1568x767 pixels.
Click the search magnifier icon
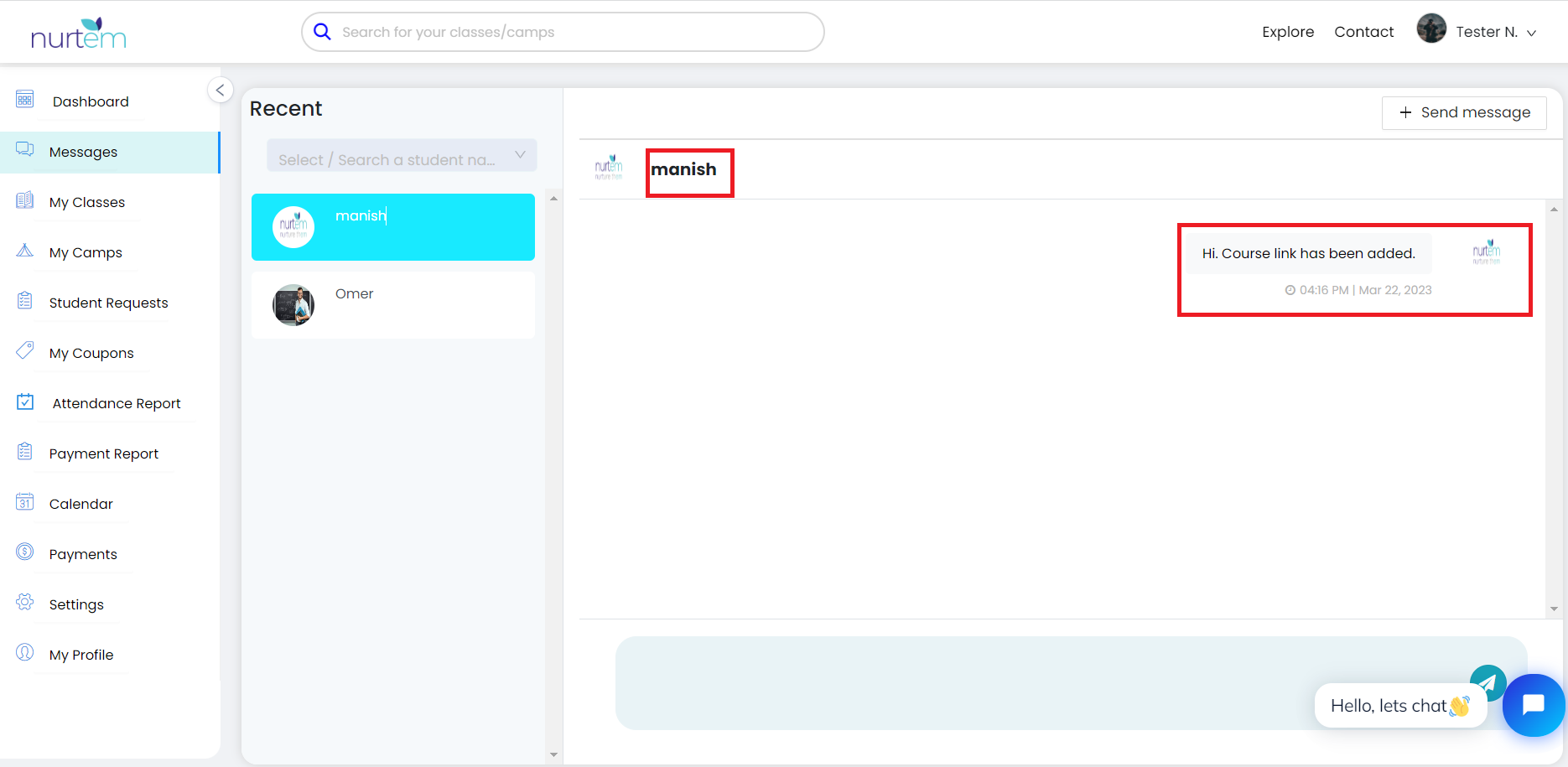(322, 32)
